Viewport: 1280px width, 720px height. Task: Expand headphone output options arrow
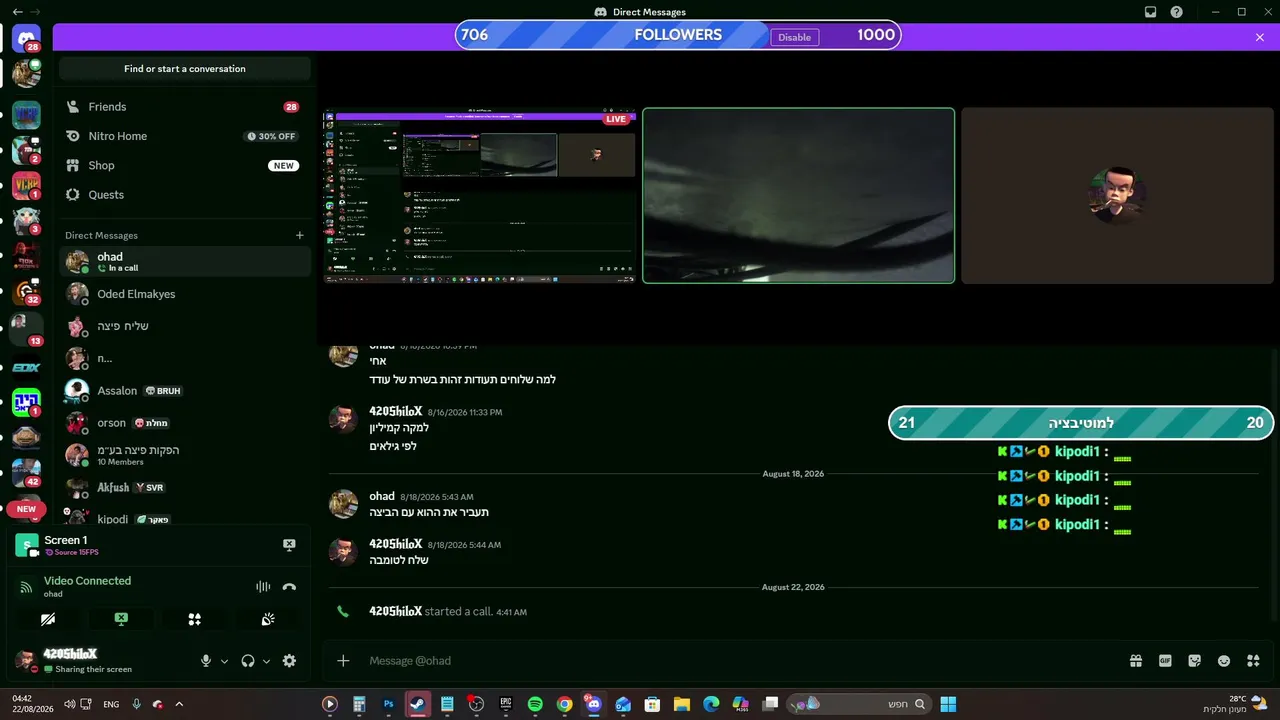click(266, 661)
